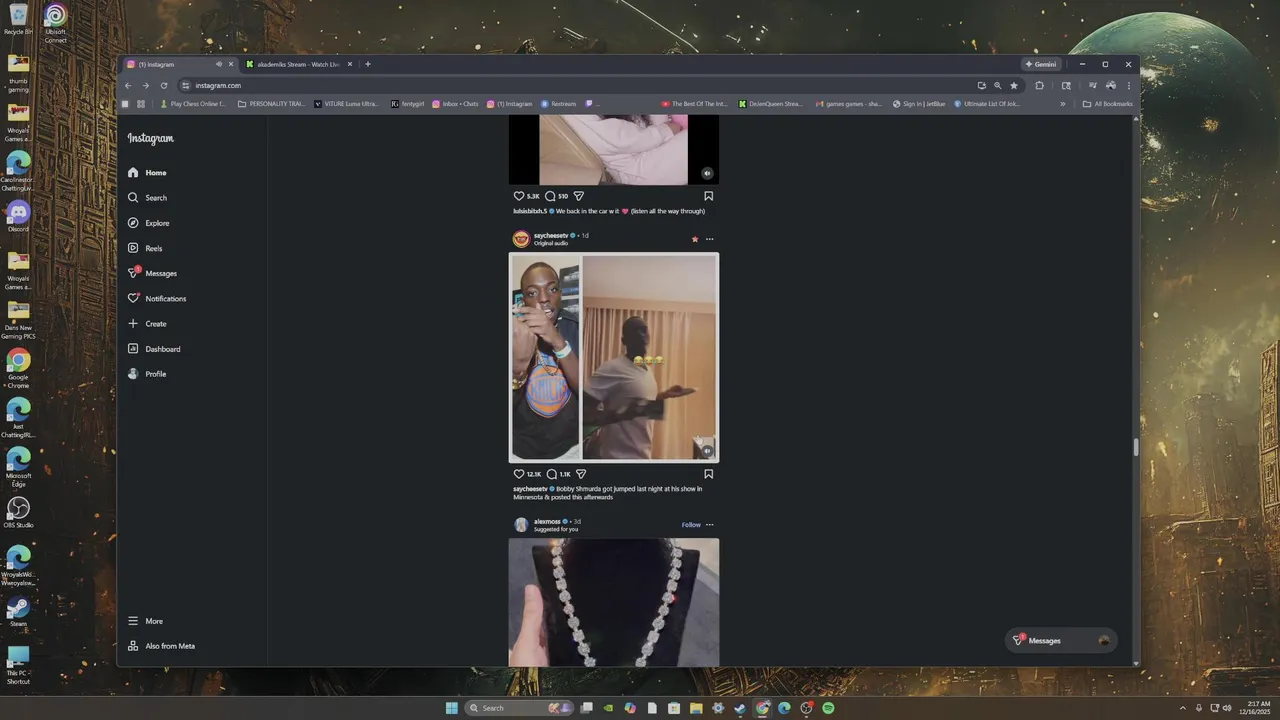Go back in Chrome
This screenshot has height=720, width=1280.
[x=128, y=85]
